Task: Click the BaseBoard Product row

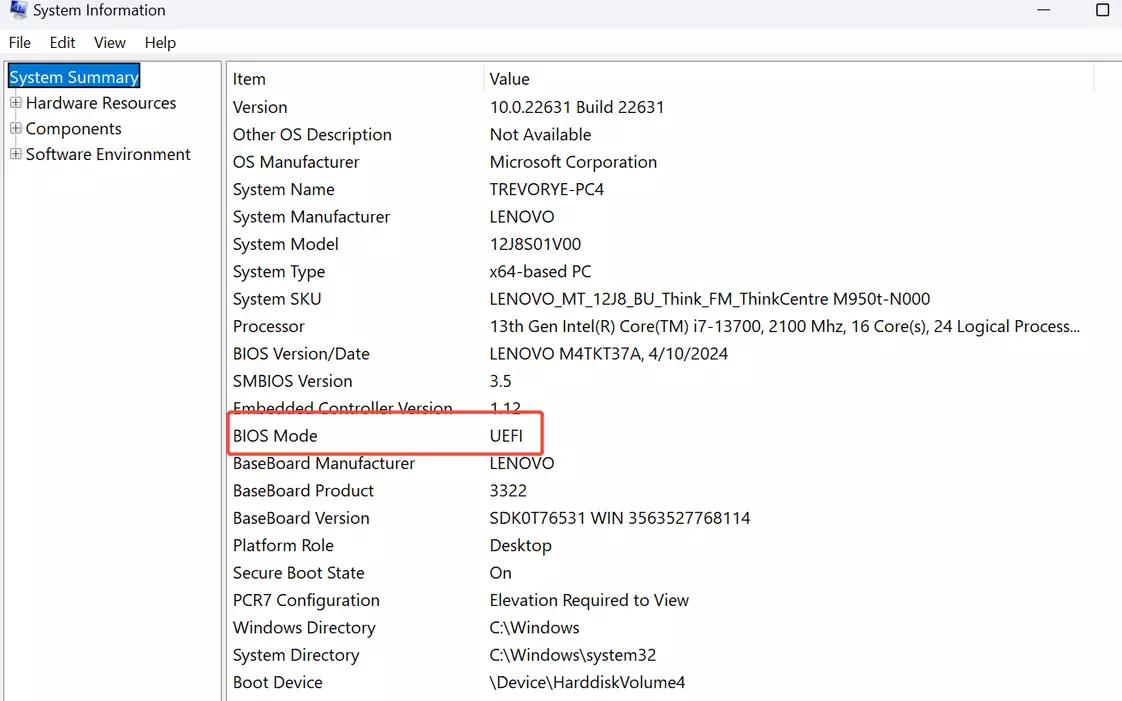Action: tap(303, 491)
